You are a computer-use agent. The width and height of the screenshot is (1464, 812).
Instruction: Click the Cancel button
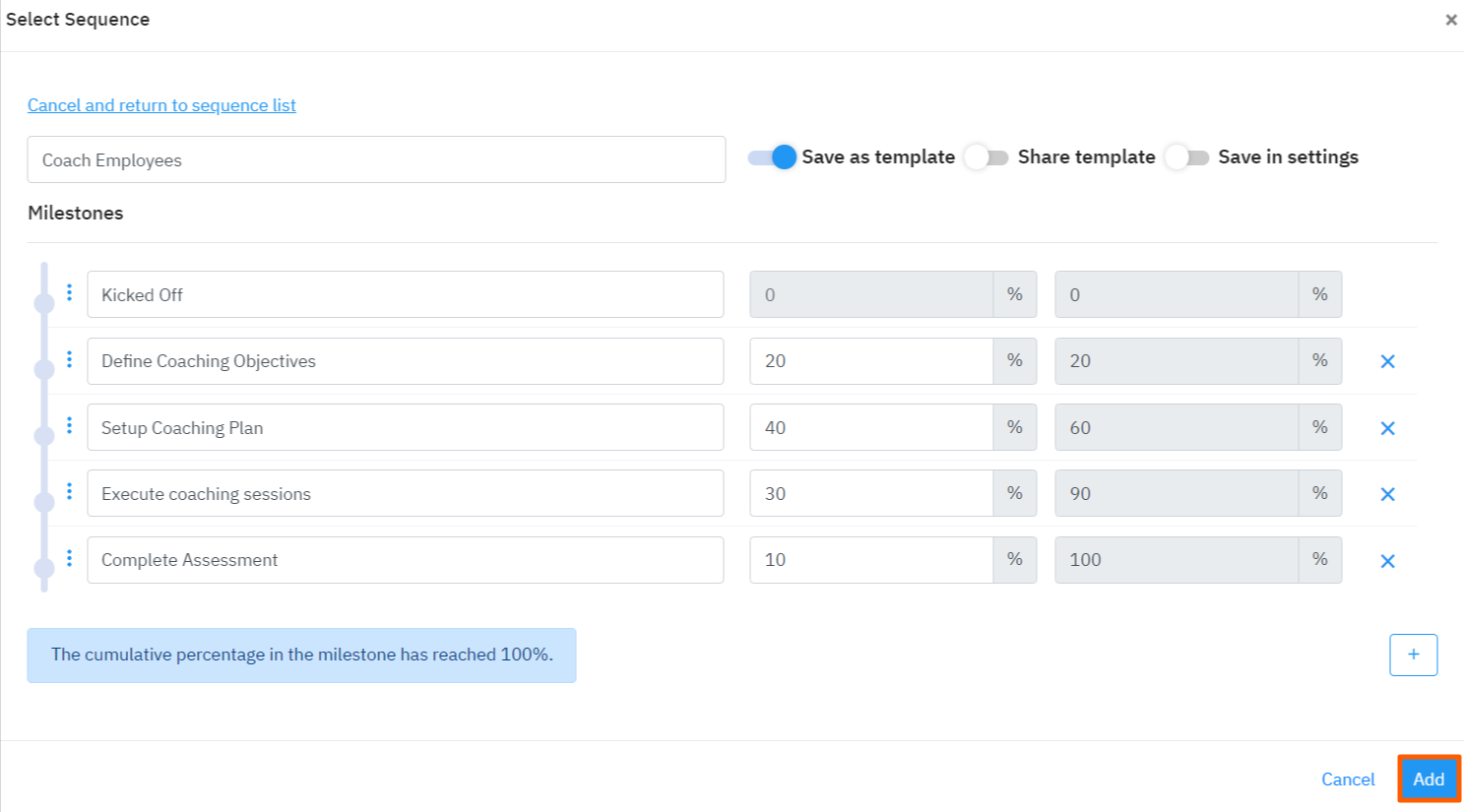(1348, 779)
